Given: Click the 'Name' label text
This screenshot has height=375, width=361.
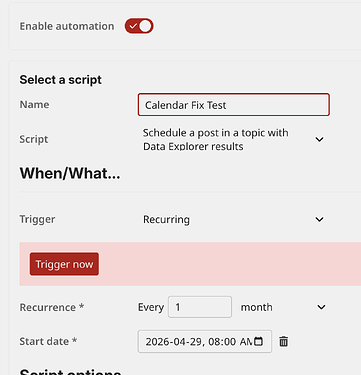Looking at the screenshot, I should [x=34, y=105].
